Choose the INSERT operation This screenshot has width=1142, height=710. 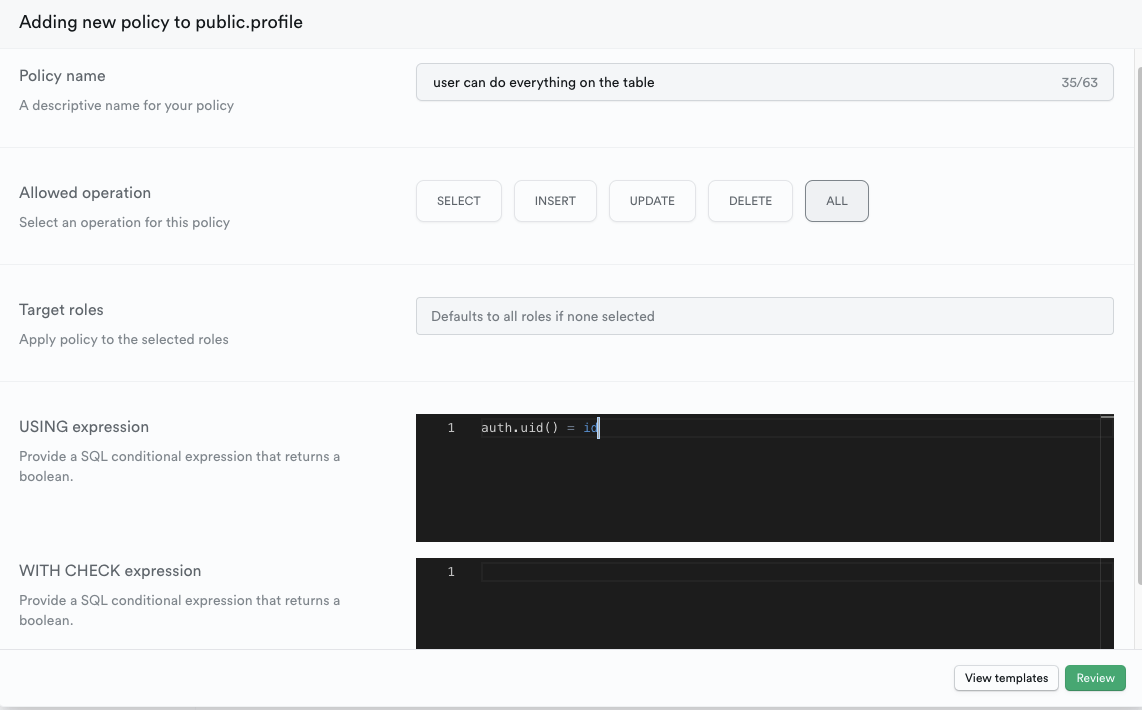tap(555, 201)
